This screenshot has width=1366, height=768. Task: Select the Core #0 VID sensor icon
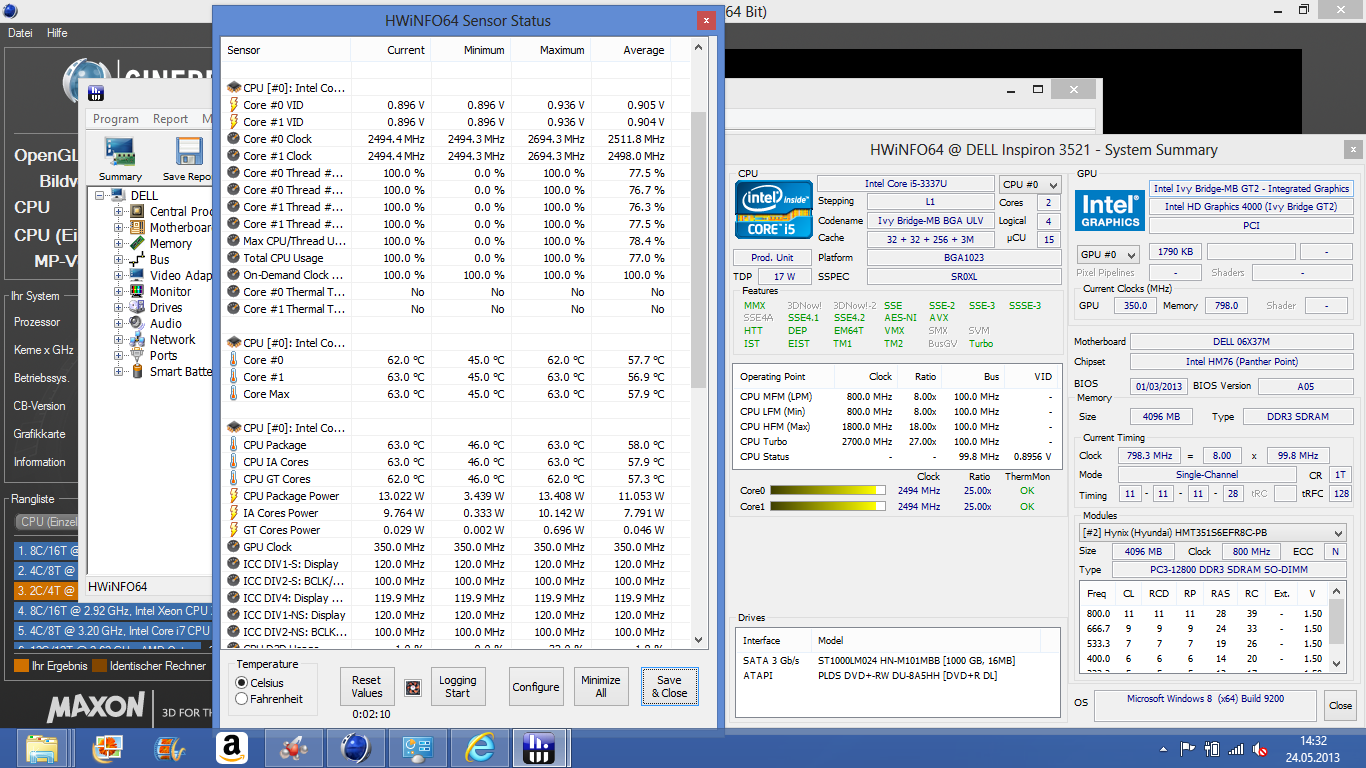pos(234,105)
